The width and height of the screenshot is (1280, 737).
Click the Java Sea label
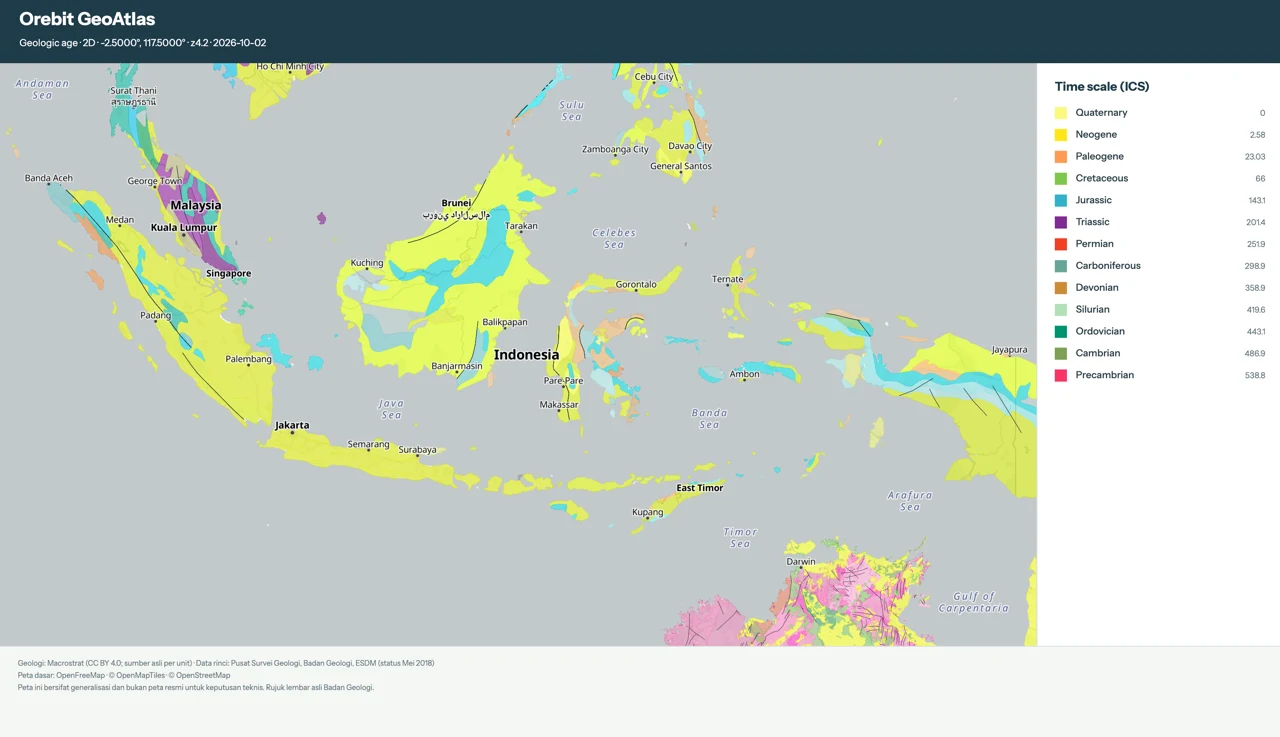(x=391, y=409)
